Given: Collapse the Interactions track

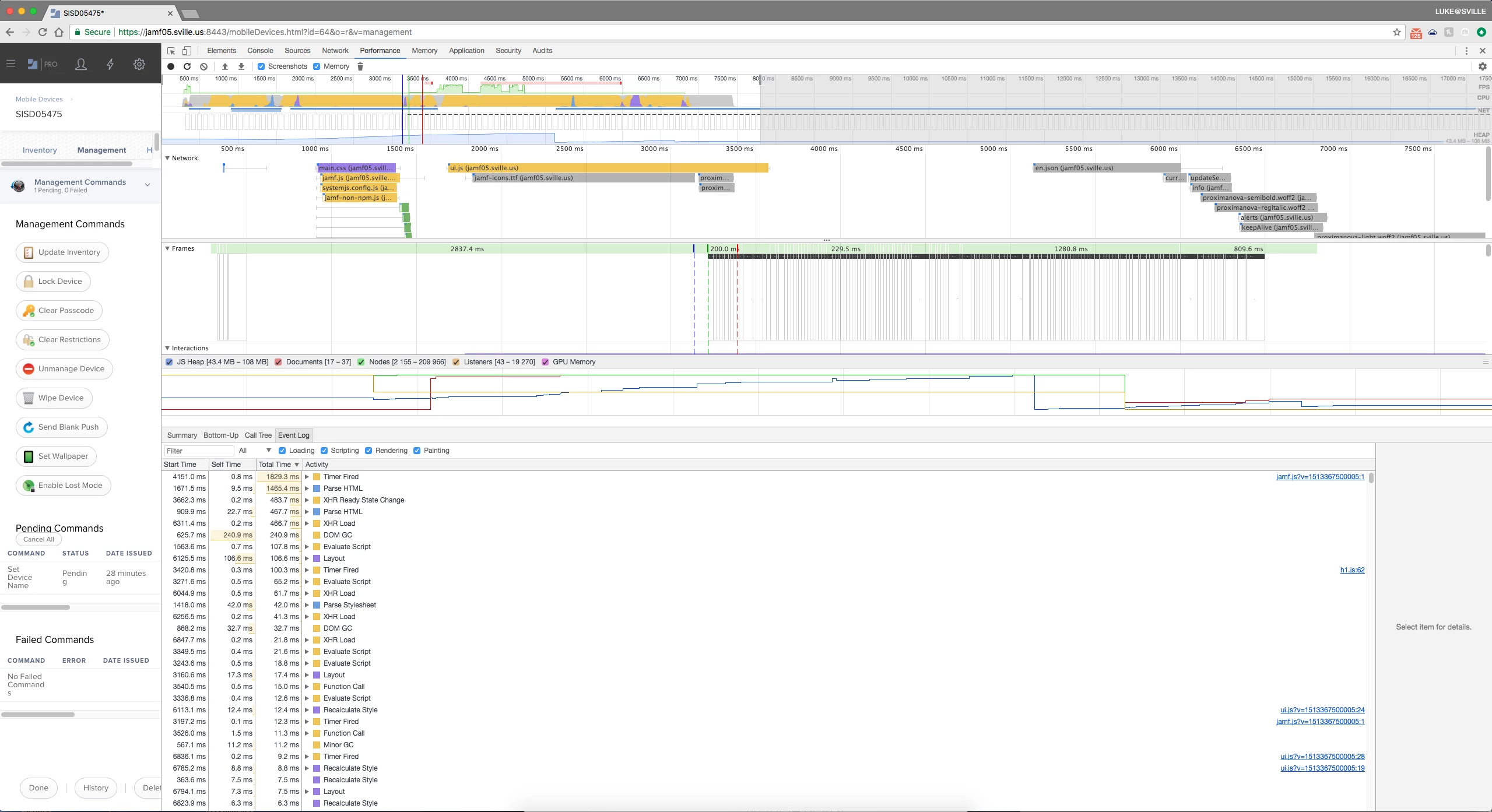Looking at the screenshot, I should 167,348.
